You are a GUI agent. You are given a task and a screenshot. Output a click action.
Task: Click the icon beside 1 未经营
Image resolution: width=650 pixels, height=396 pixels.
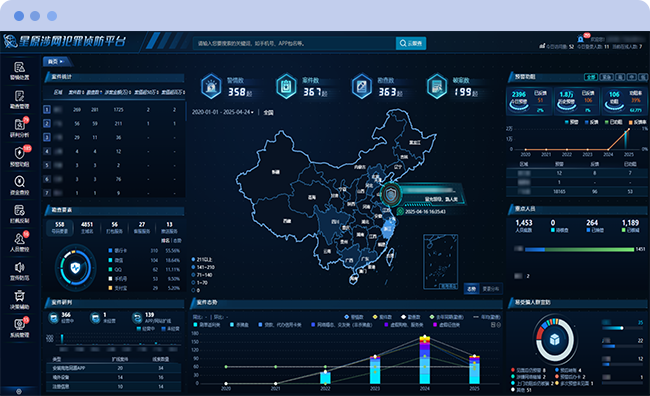[95, 318]
